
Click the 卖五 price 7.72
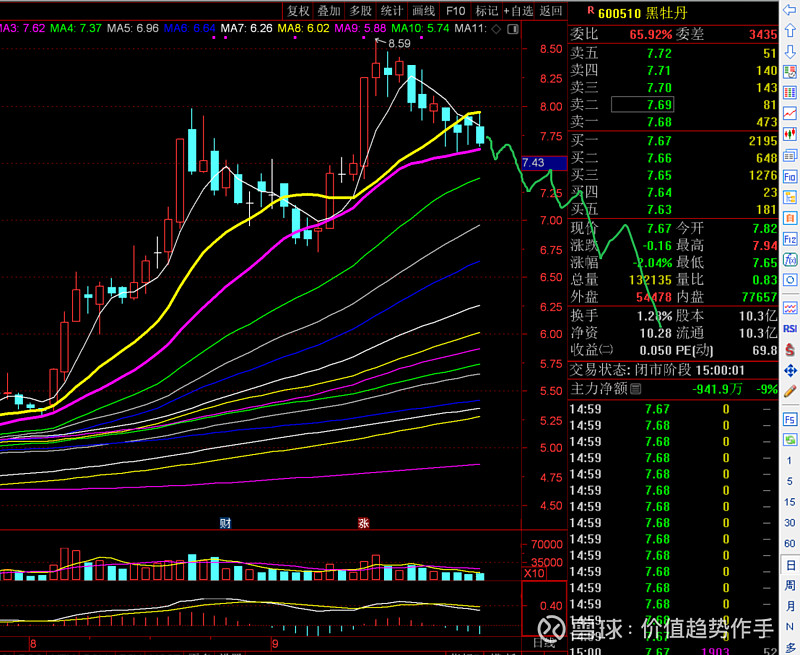point(659,53)
